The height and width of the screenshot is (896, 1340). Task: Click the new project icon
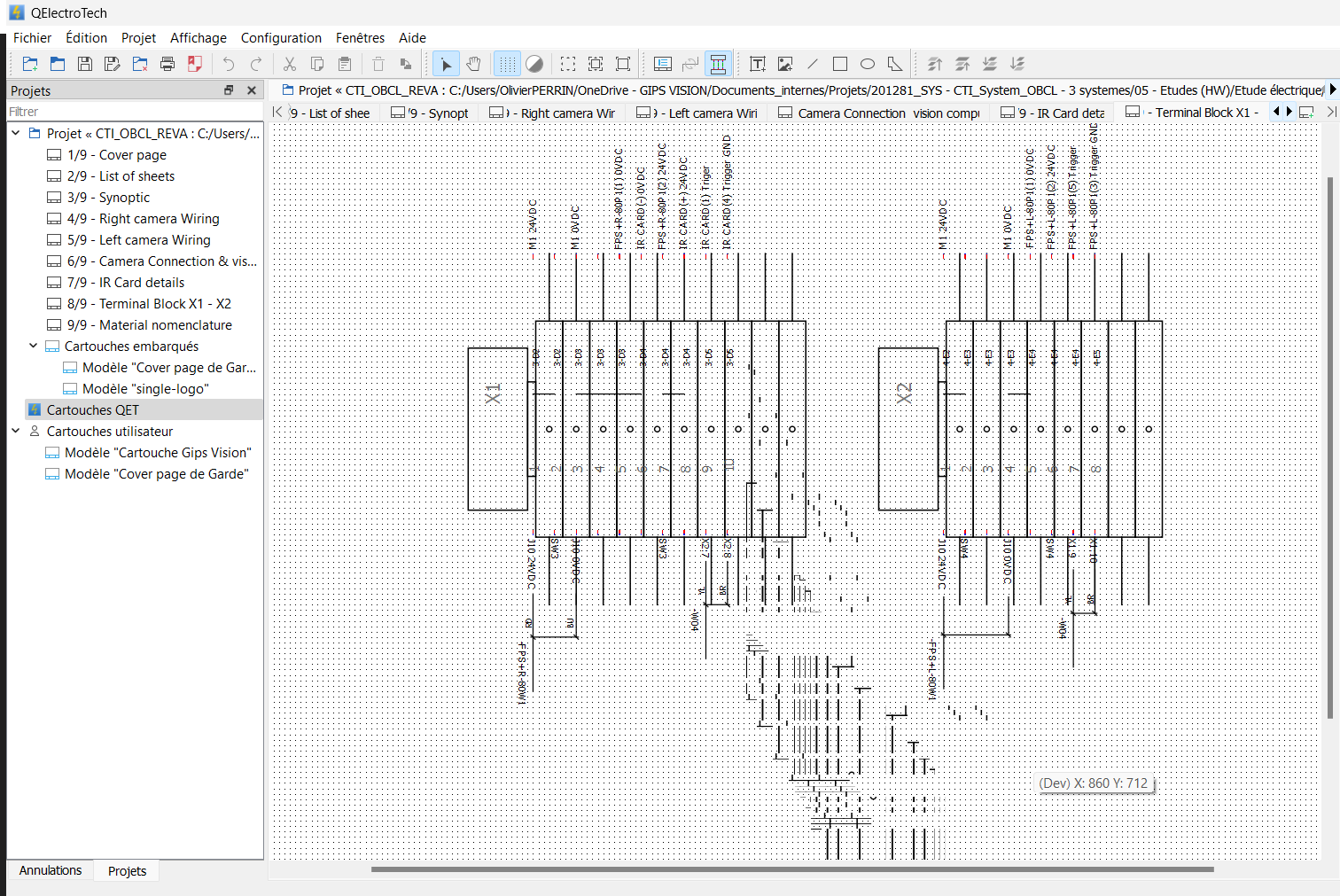(x=30, y=64)
